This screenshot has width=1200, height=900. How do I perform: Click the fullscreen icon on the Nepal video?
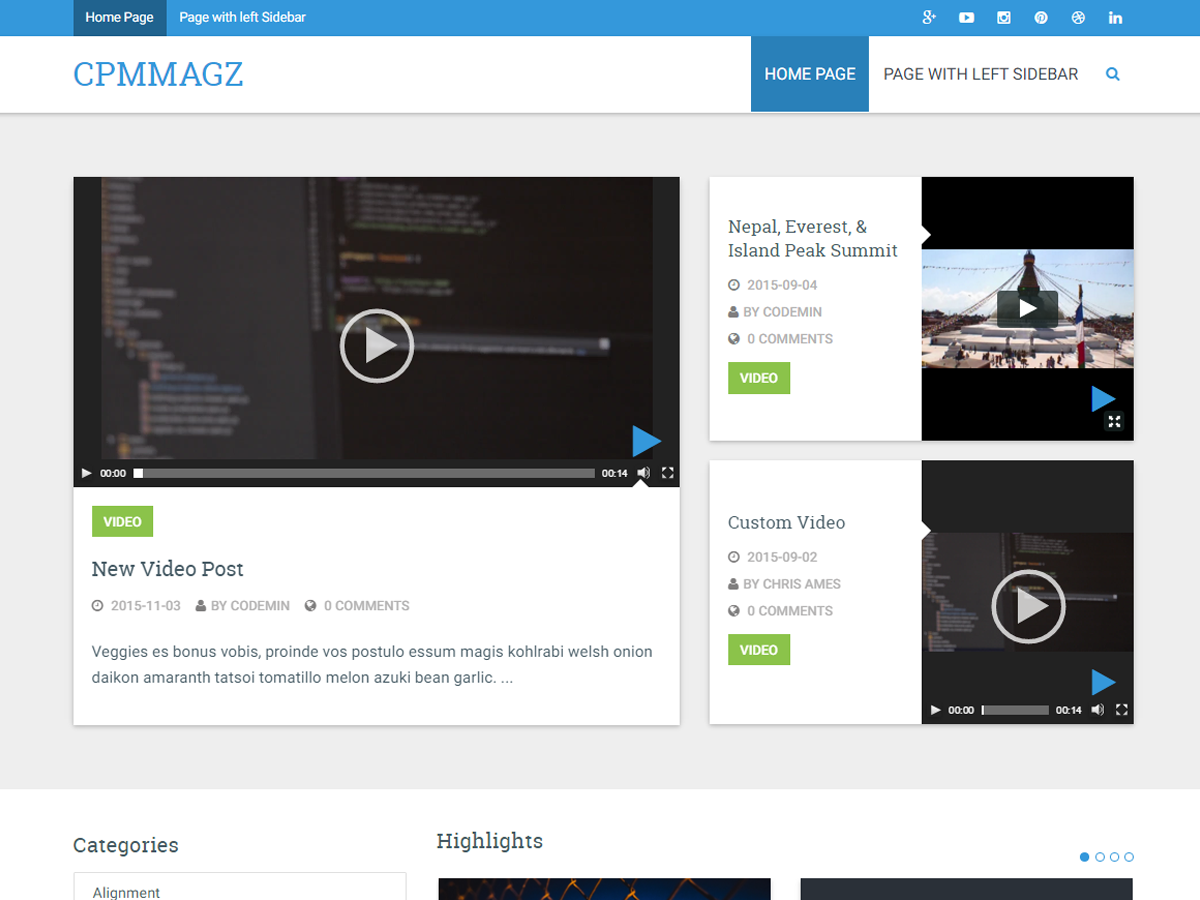tap(1114, 421)
